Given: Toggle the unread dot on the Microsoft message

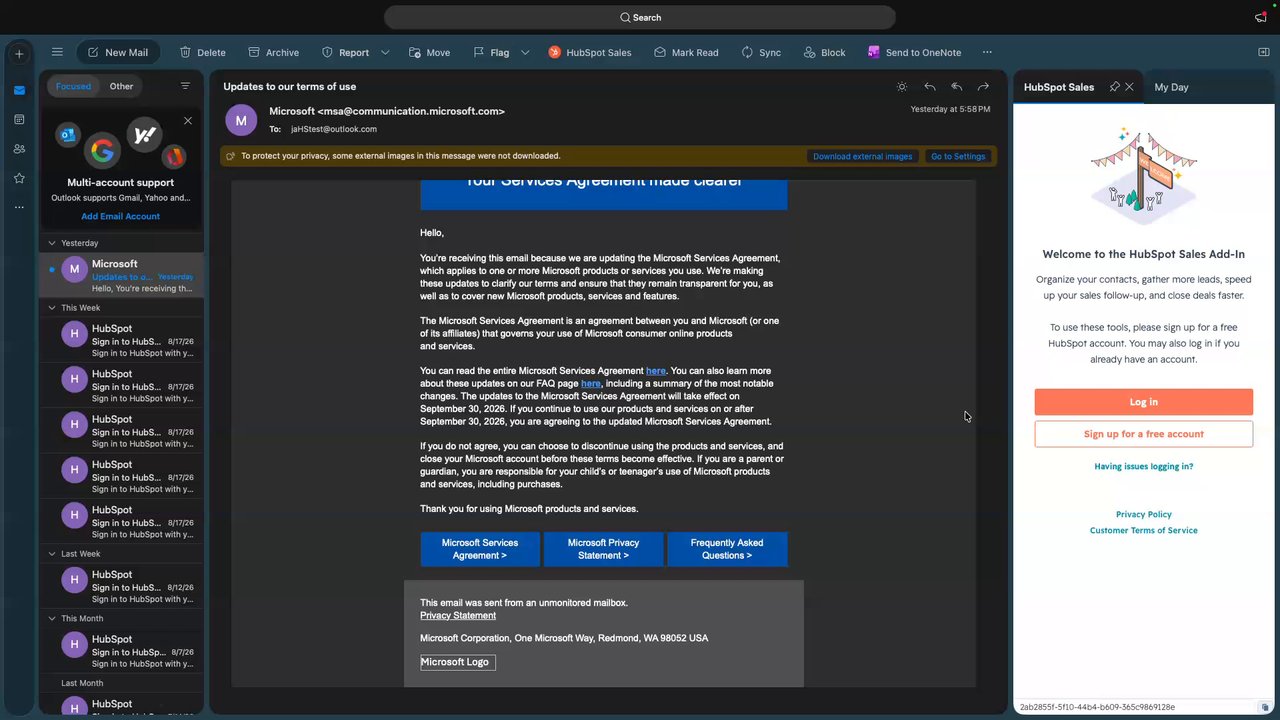Looking at the screenshot, I should click(52, 269).
